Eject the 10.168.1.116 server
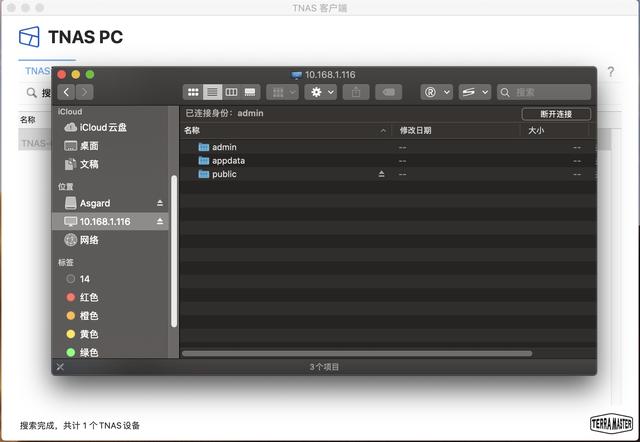The height and width of the screenshot is (442, 640). (x=160, y=221)
